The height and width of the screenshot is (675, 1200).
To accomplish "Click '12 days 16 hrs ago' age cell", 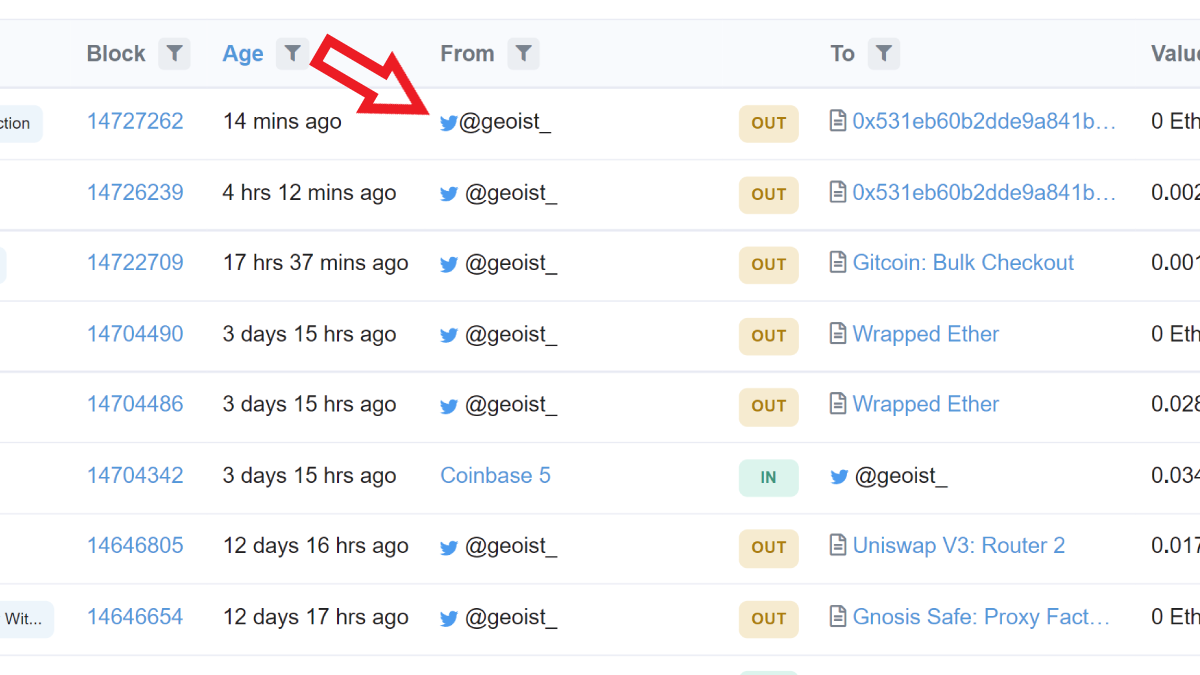I will 315,546.
